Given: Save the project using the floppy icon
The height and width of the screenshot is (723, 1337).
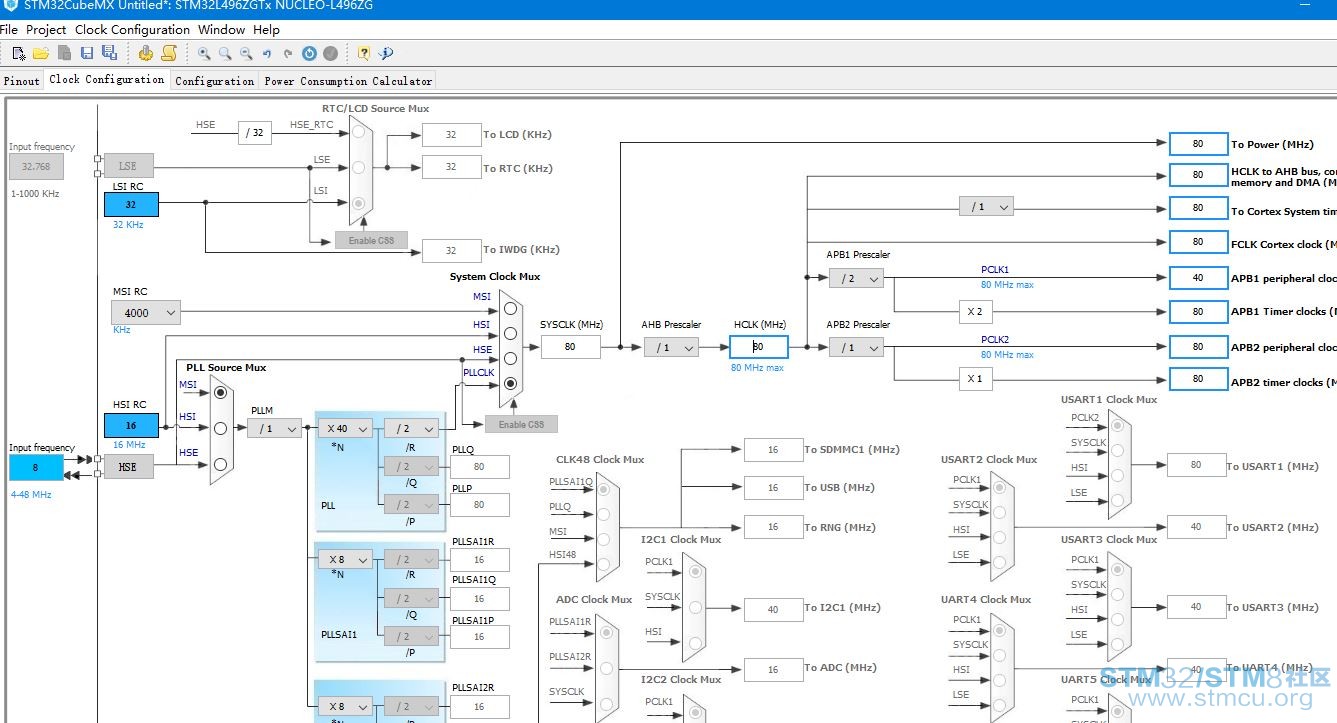Looking at the screenshot, I should (87, 53).
